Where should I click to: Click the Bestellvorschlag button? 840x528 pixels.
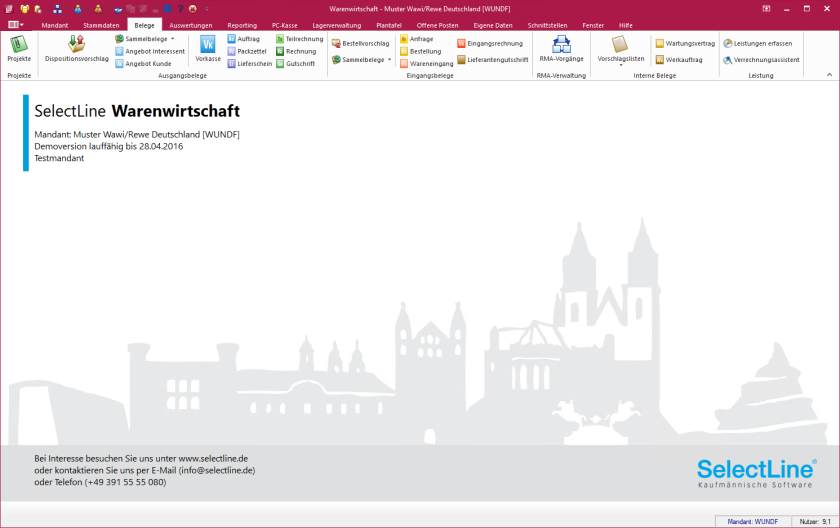[361, 43]
